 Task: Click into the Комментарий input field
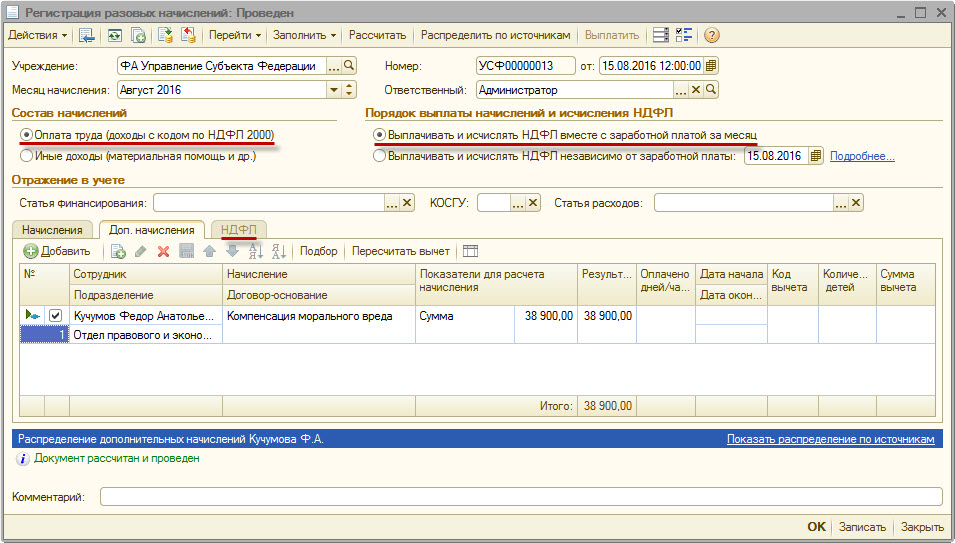tap(520, 497)
